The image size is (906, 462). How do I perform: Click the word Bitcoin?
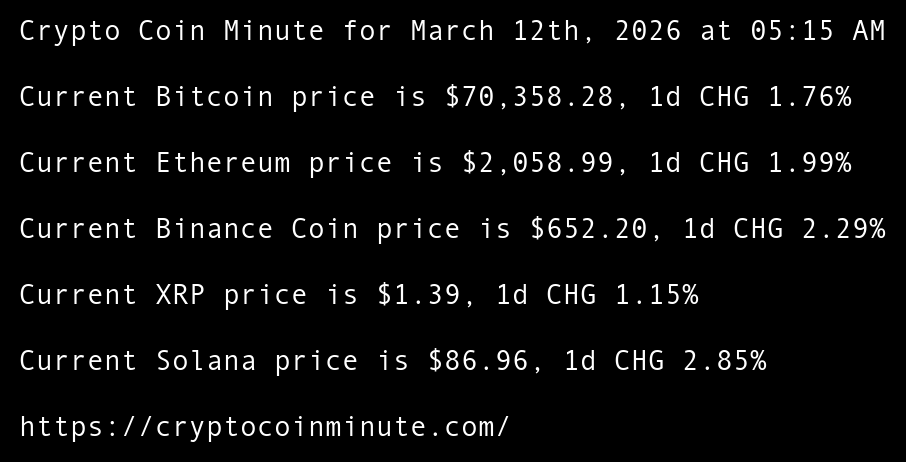tap(214, 97)
